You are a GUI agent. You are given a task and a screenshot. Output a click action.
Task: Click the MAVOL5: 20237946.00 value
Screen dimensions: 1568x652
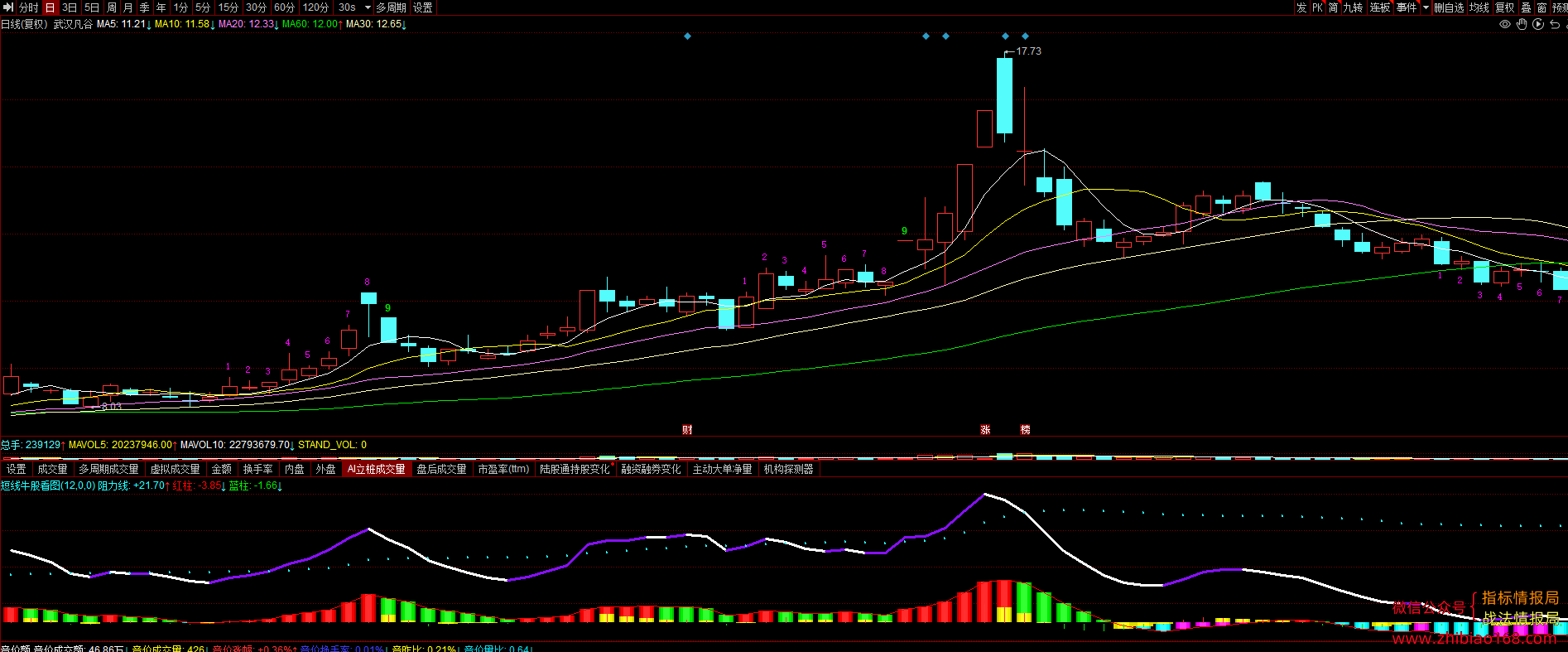123,445
